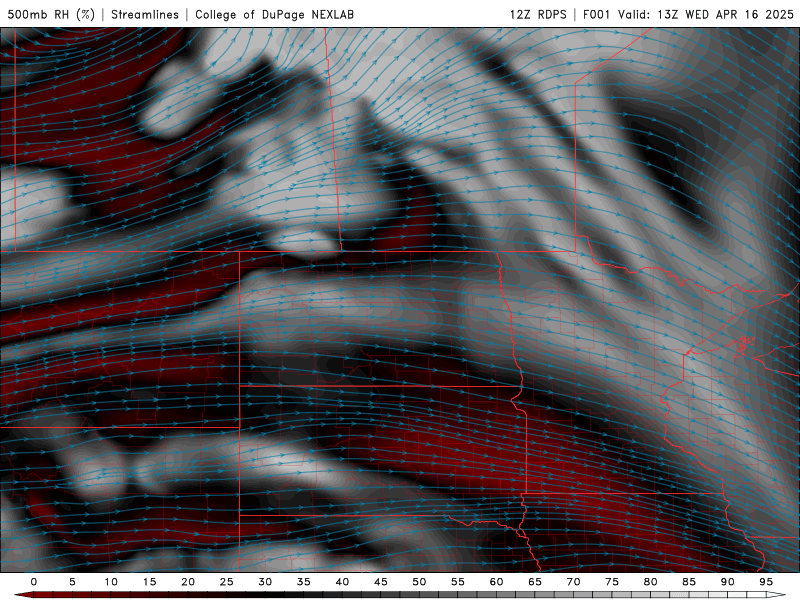800x600 pixels.
Task: Click the '25' label on the color scale
Action: pyautogui.click(x=227, y=582)
